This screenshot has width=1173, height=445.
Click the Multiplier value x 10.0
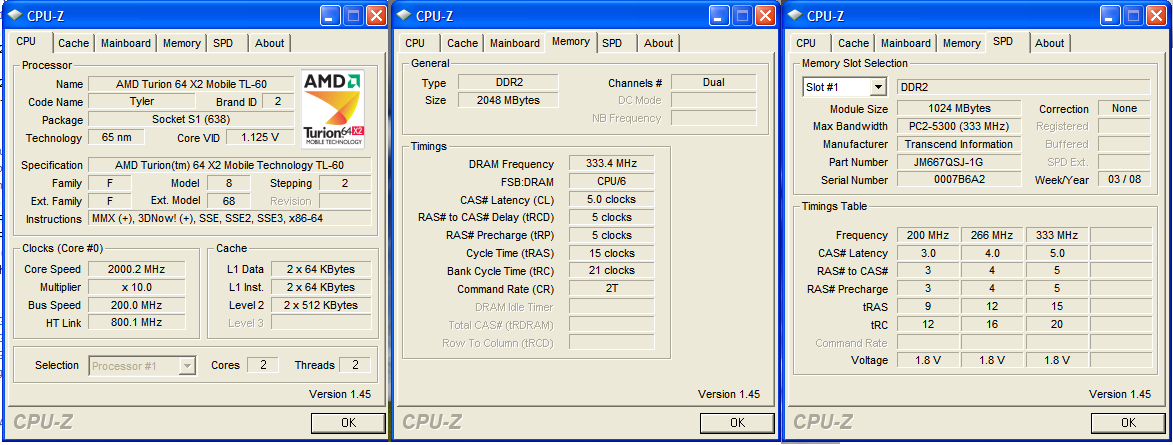click(136, 287)
